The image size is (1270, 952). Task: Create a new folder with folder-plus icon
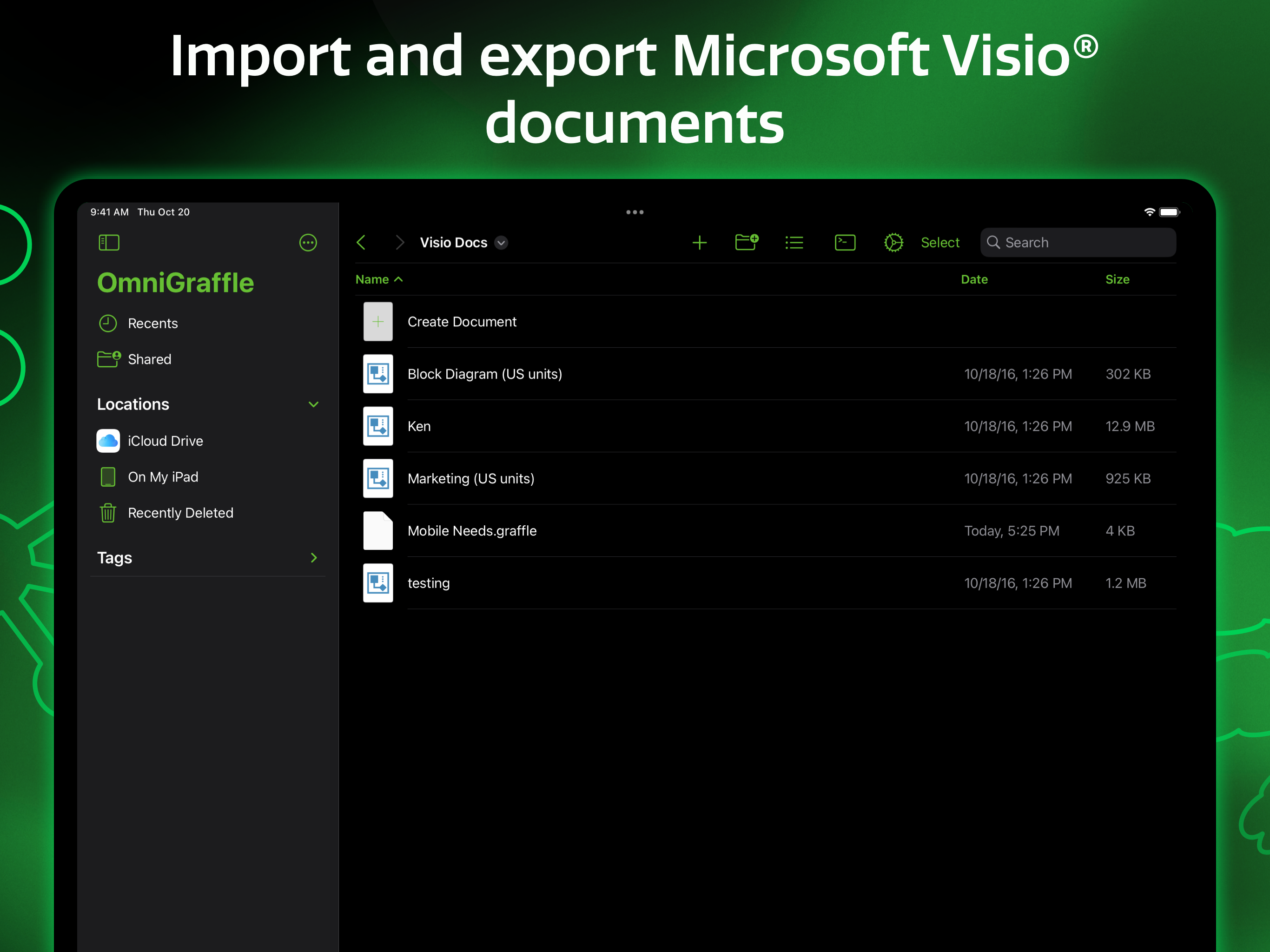[747, 242]
